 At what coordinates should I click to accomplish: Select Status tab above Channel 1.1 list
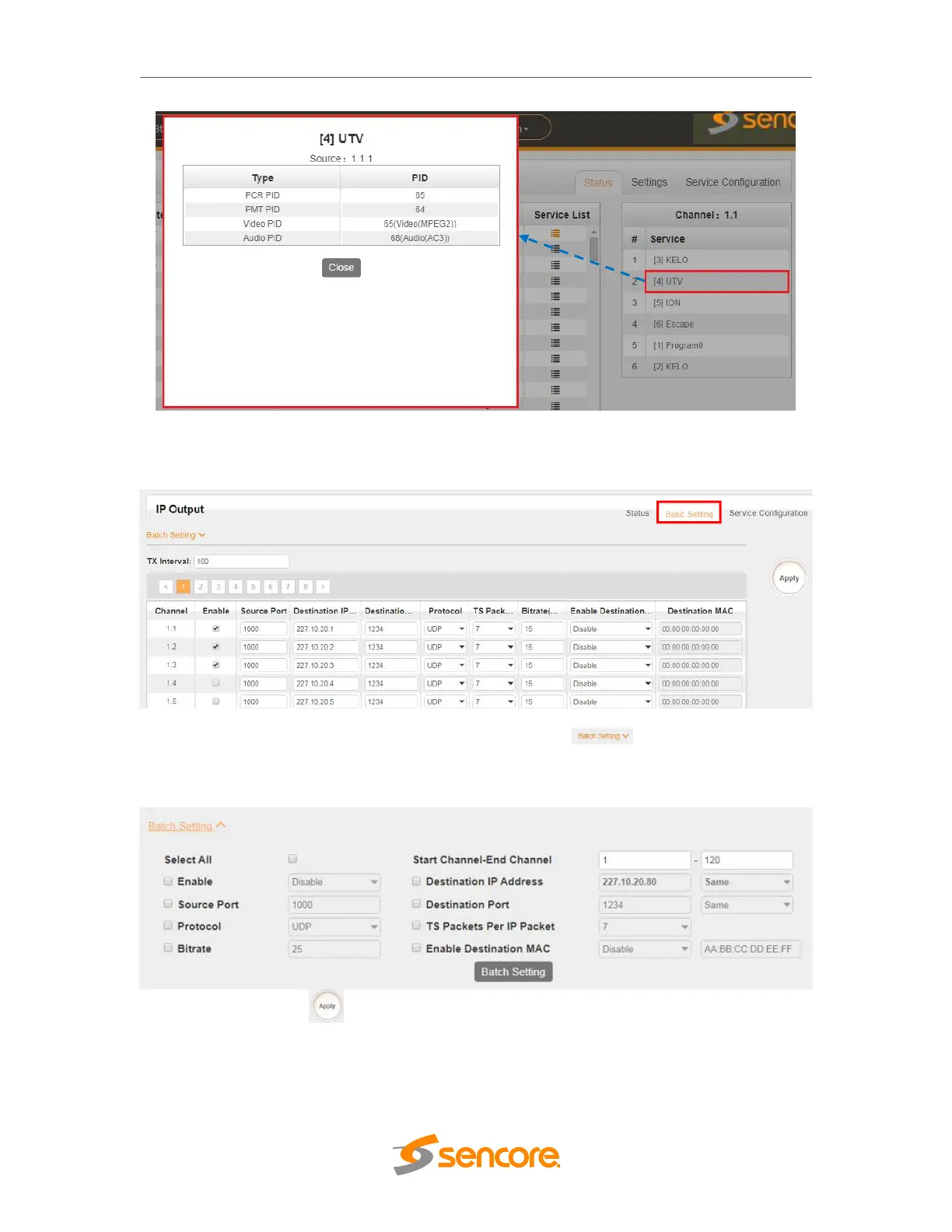click(x=598, y=183)
